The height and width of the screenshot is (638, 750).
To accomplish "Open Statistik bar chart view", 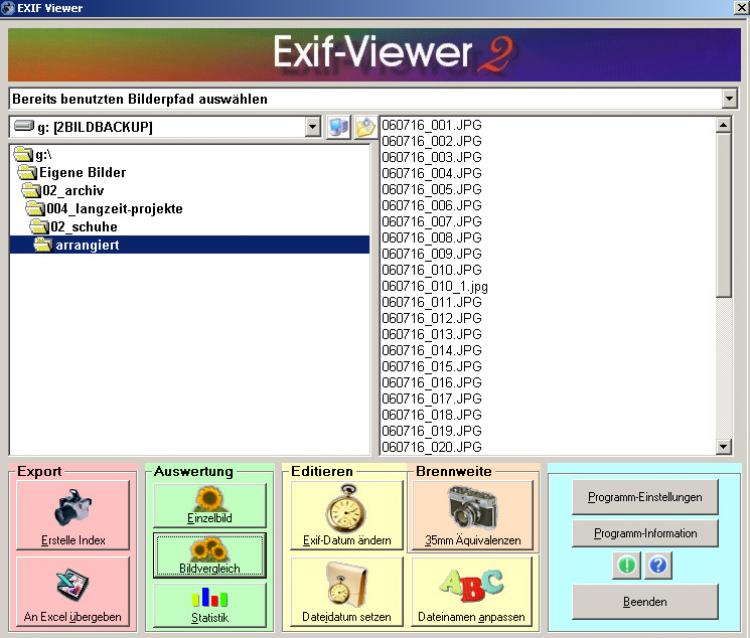I will (x=209, y=605).
